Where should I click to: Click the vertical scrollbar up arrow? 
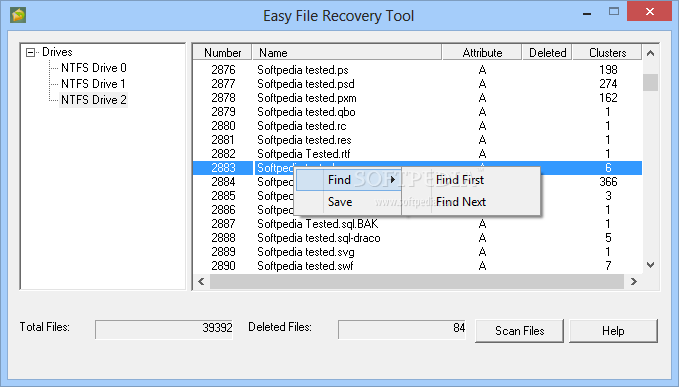point(650,53)
